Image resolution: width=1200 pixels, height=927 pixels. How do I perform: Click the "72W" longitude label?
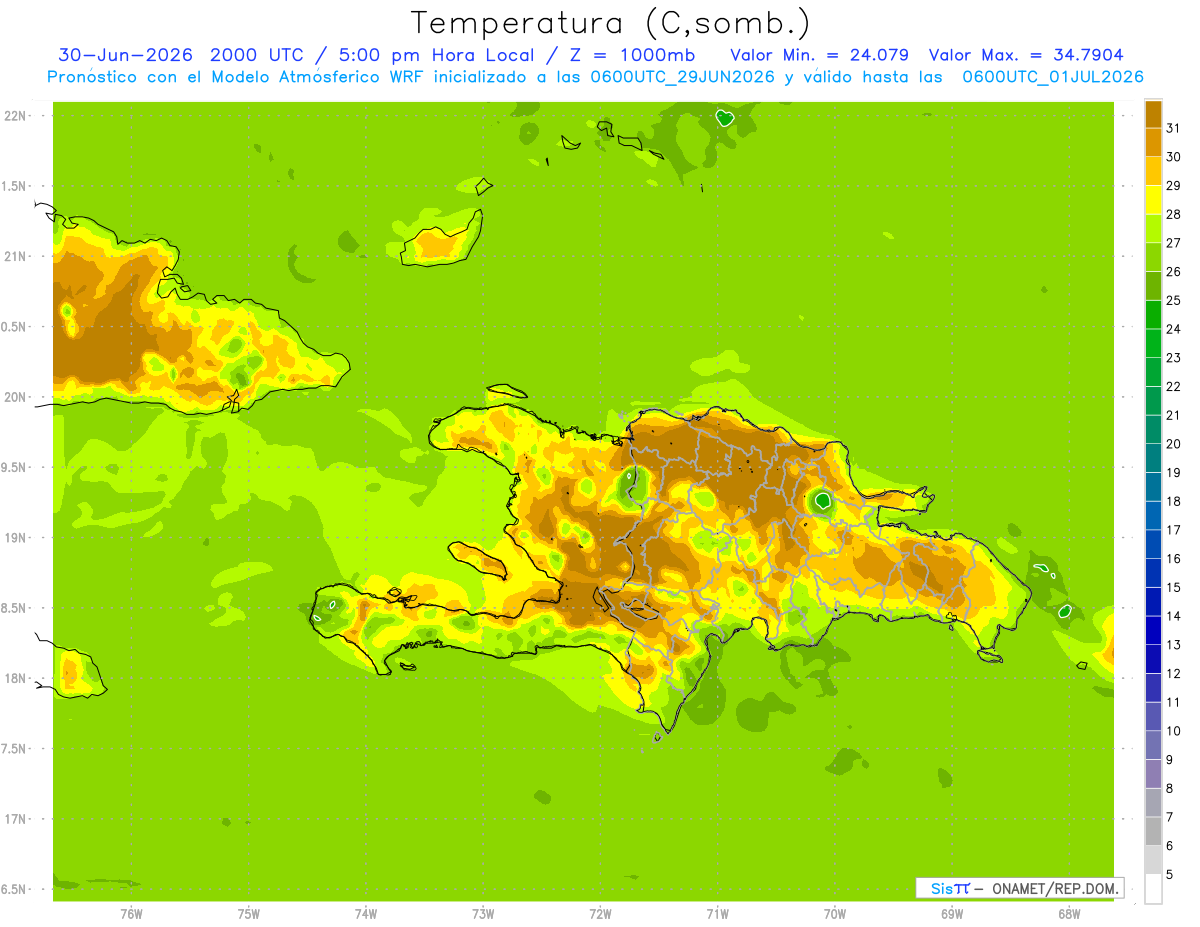[600, 913]
